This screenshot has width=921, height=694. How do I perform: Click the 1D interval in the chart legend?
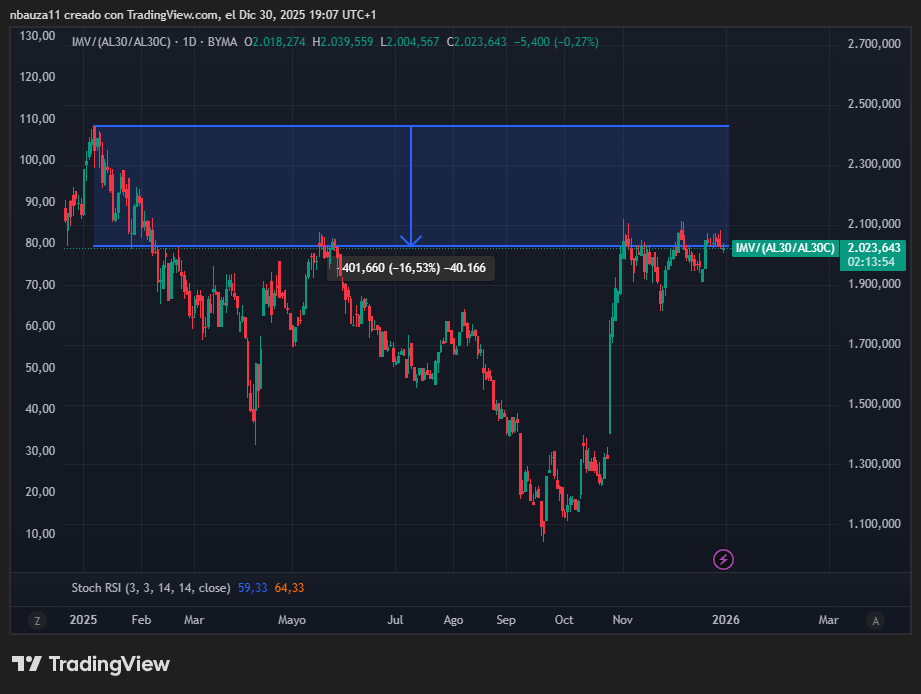tap(187, 41)
